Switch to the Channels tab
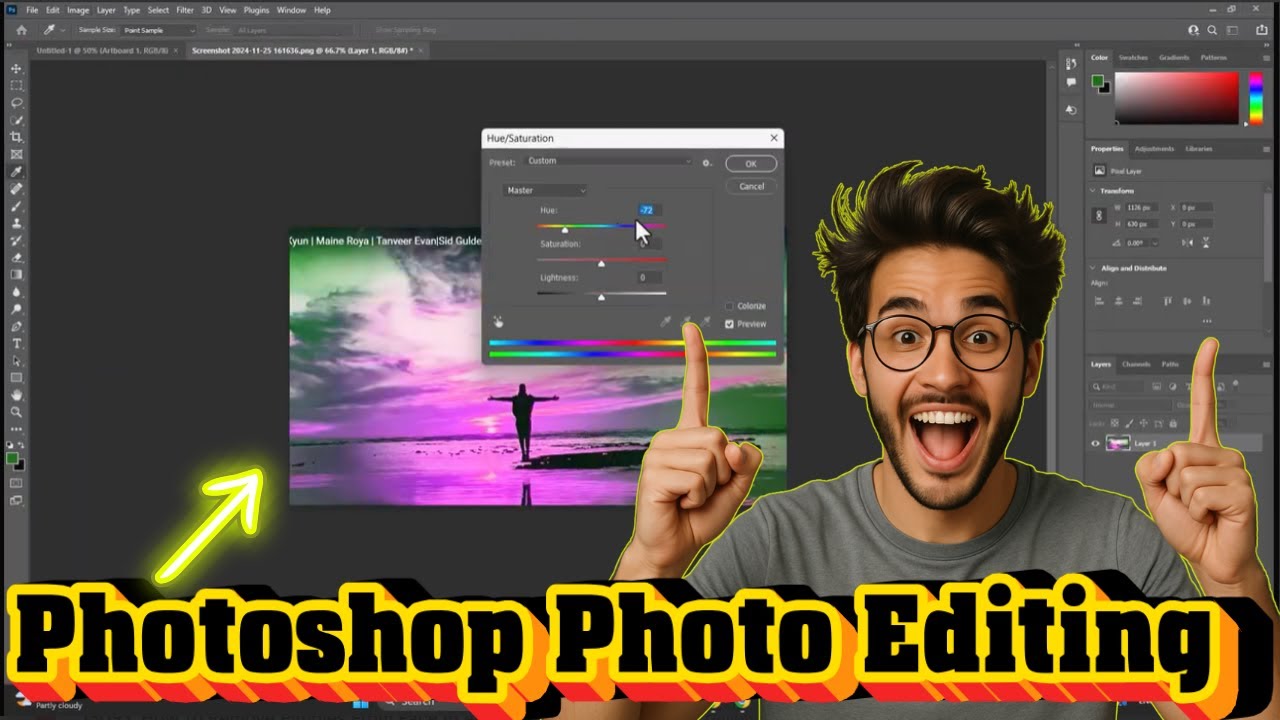This screenshot has width=1280, height=720. point(1136,364)
